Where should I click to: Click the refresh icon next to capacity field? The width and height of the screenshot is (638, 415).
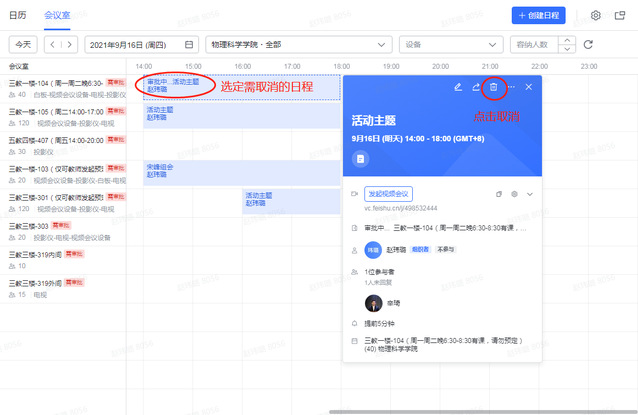tap(589, 45)
